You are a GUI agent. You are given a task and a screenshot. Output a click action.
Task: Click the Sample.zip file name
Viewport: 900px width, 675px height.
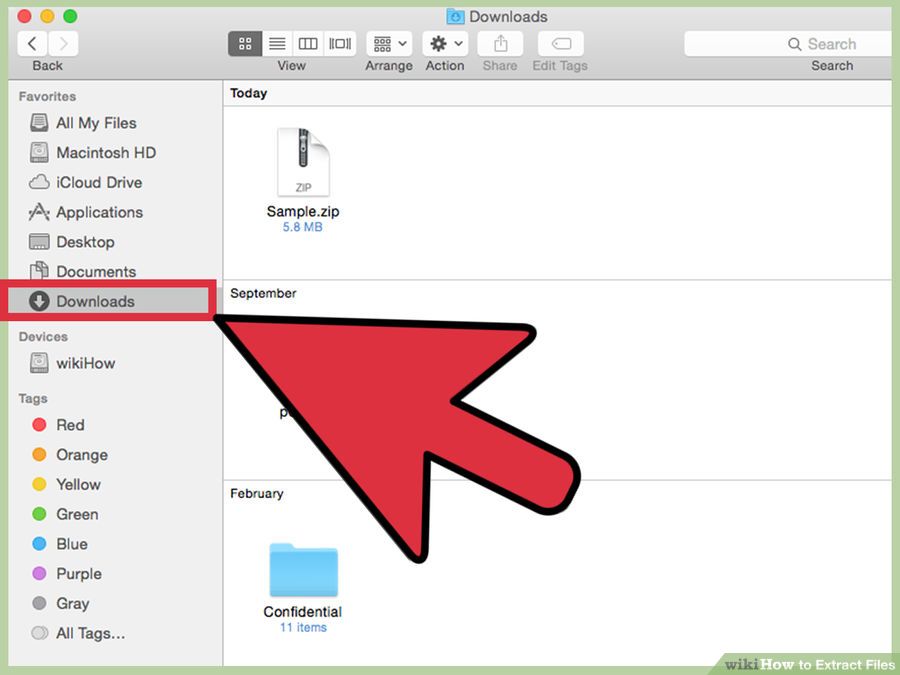302,211
